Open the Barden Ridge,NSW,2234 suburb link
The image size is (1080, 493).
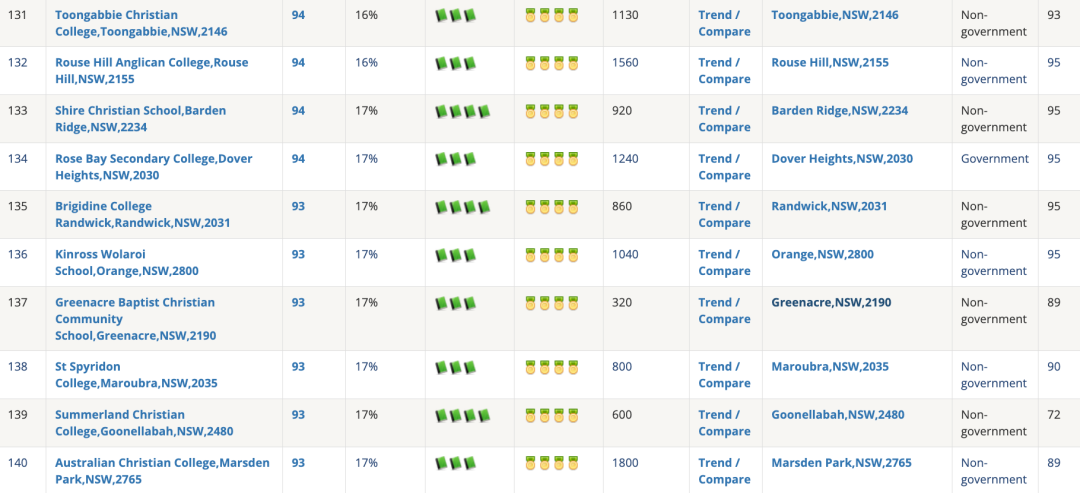tap(840, 111)
